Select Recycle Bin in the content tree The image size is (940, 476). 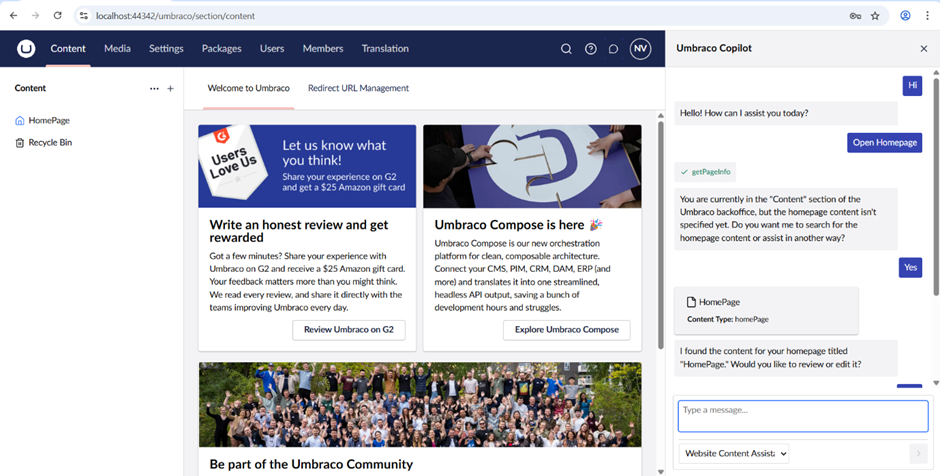coord(50,143)
